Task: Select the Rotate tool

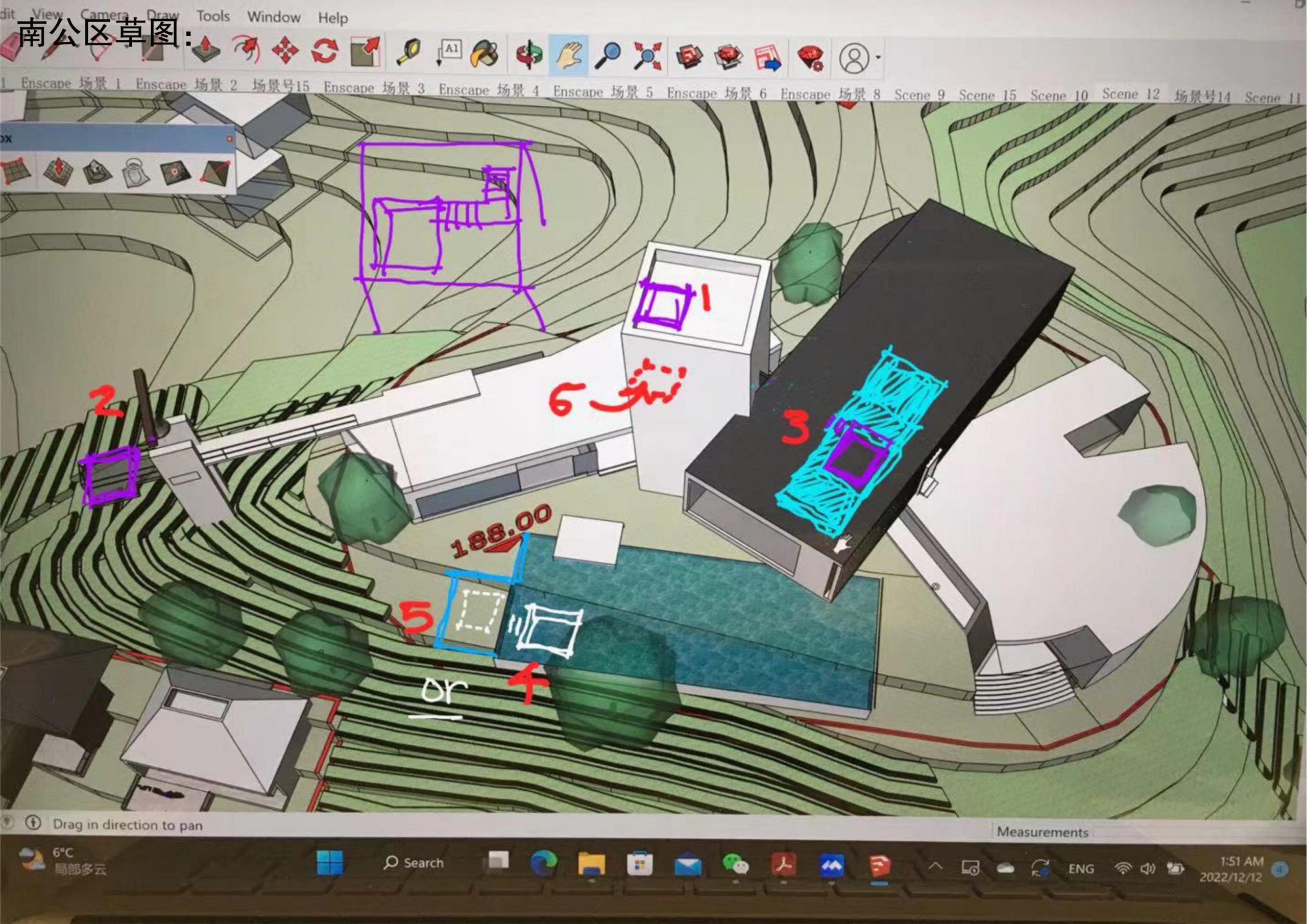Action: click(x=325, y=51)
